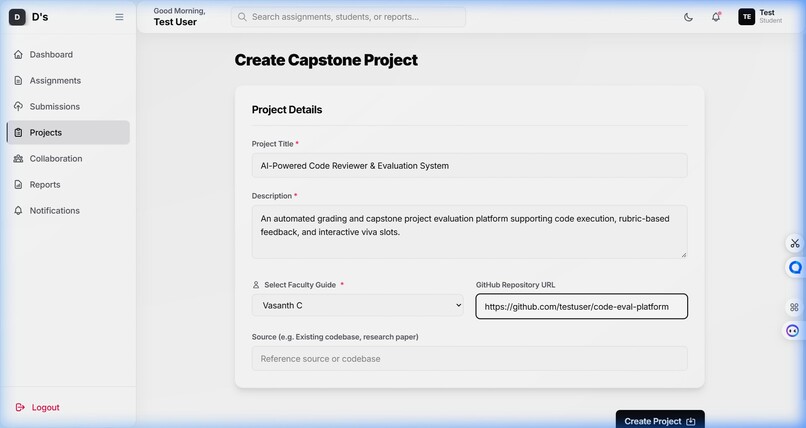Click the Collaboration people icon
806x428 pixels.
[19, 159]
